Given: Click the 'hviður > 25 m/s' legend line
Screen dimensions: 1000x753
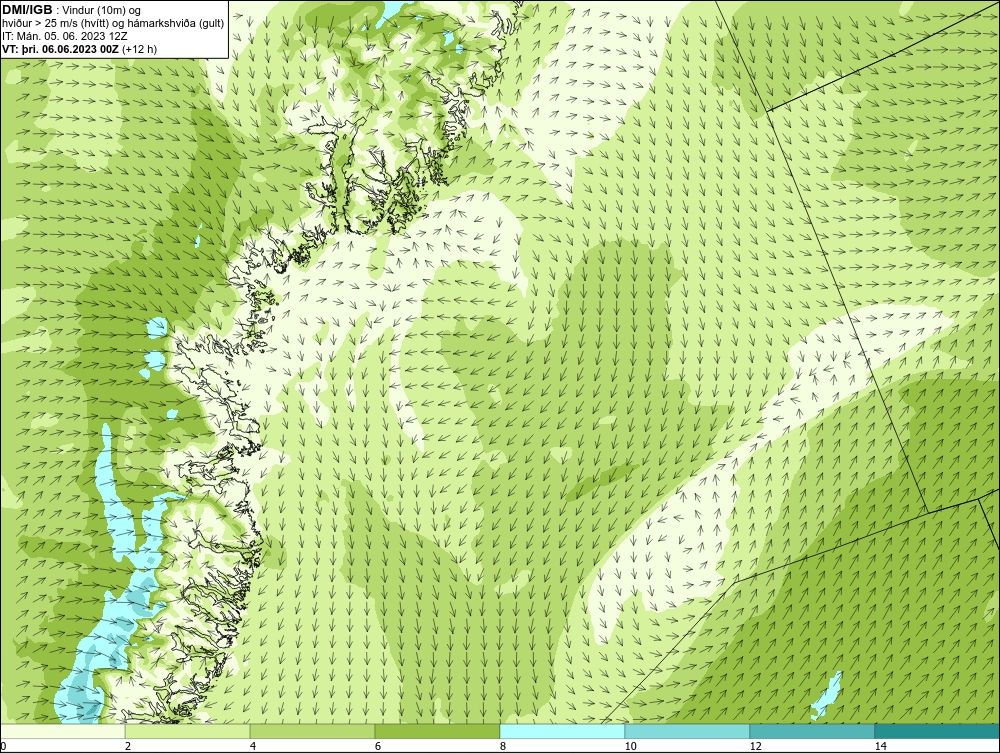Looking at the screenshot, I should [113, 23].
